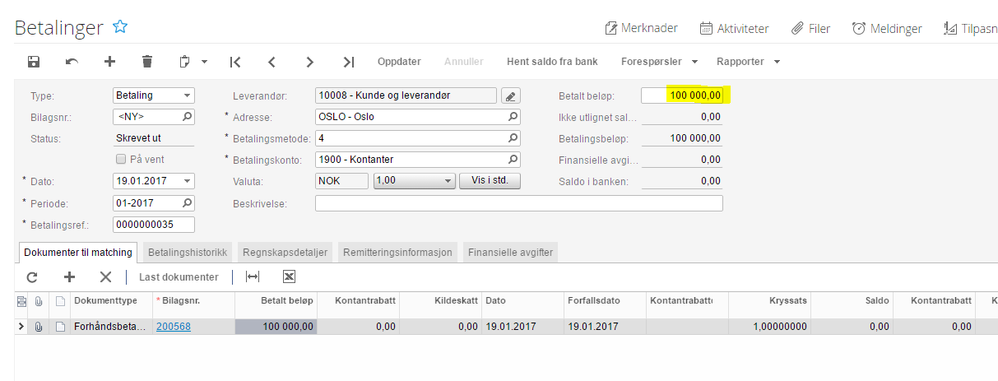Switch to the Regnskapsdetaljer tab
Image resolution: width=998 pixels, height=381 pixels.
[x=285, y=253]
